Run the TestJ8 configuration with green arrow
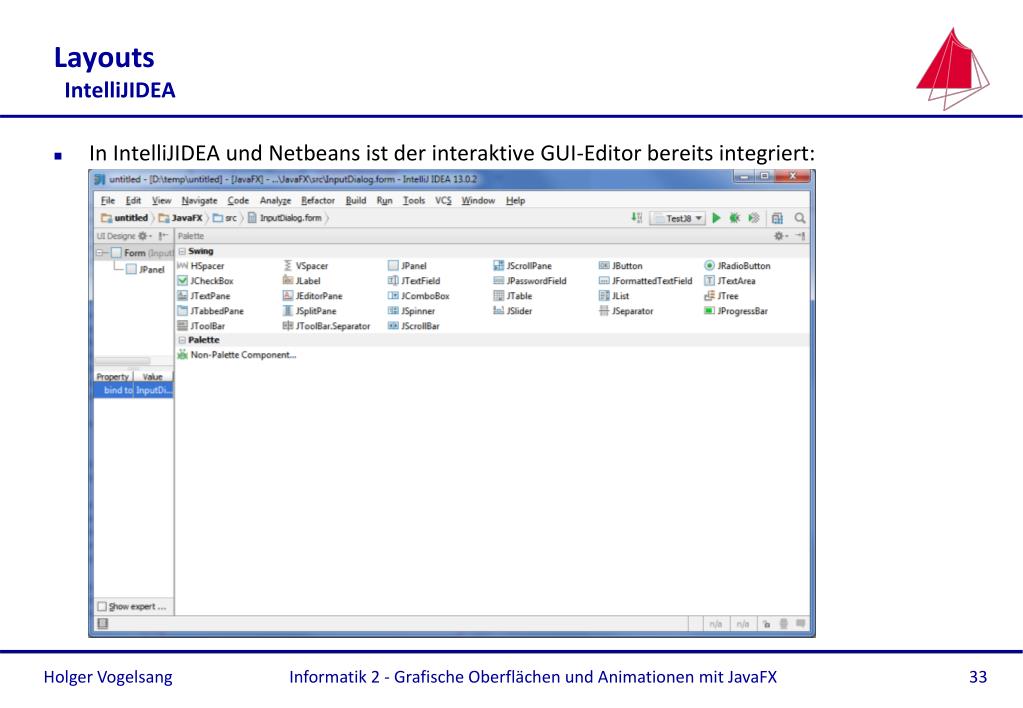Screen dimensions: 1023x708 click(x=716, y=218)
